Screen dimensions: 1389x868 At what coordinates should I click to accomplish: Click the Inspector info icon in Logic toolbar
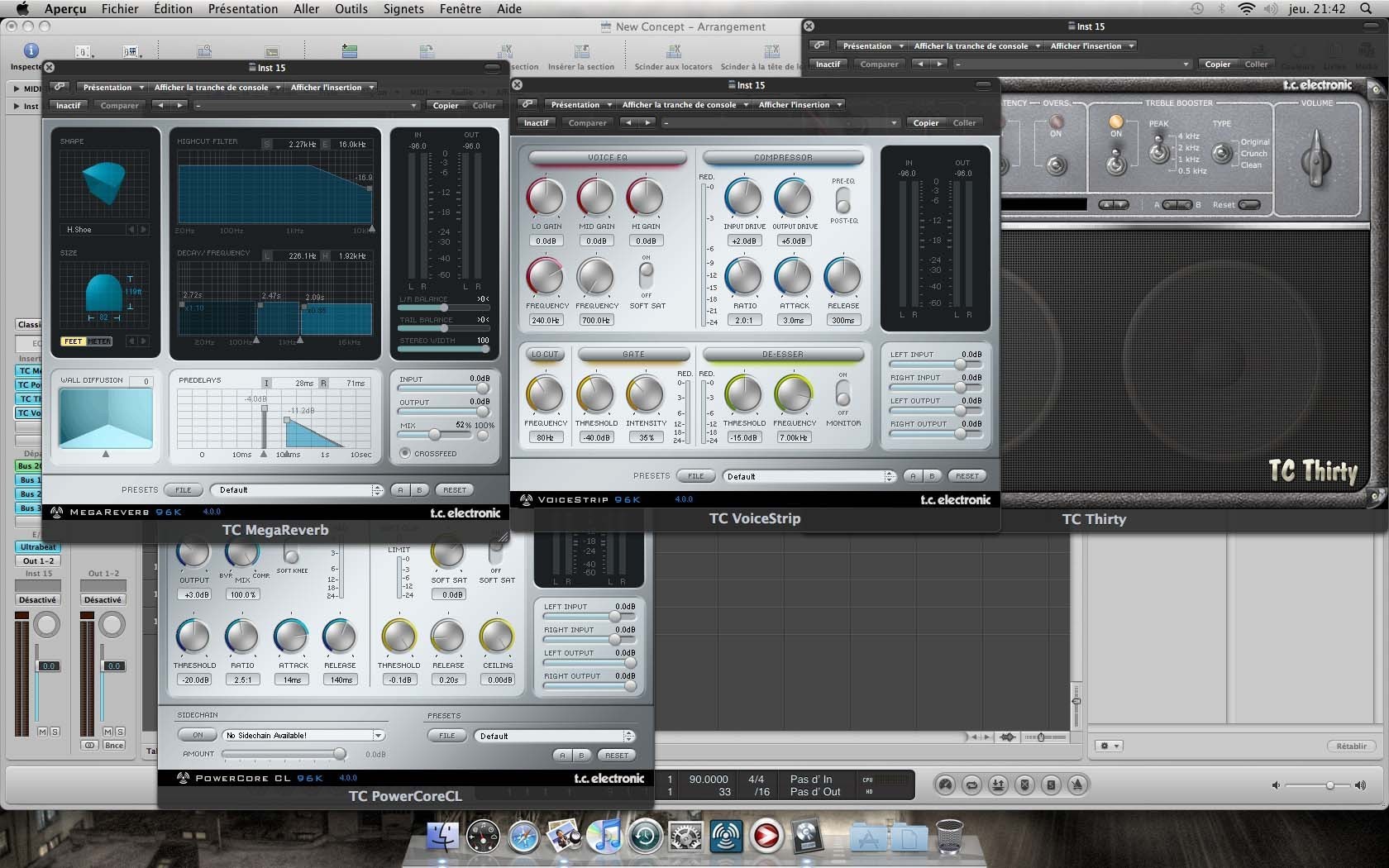point(31,51)
